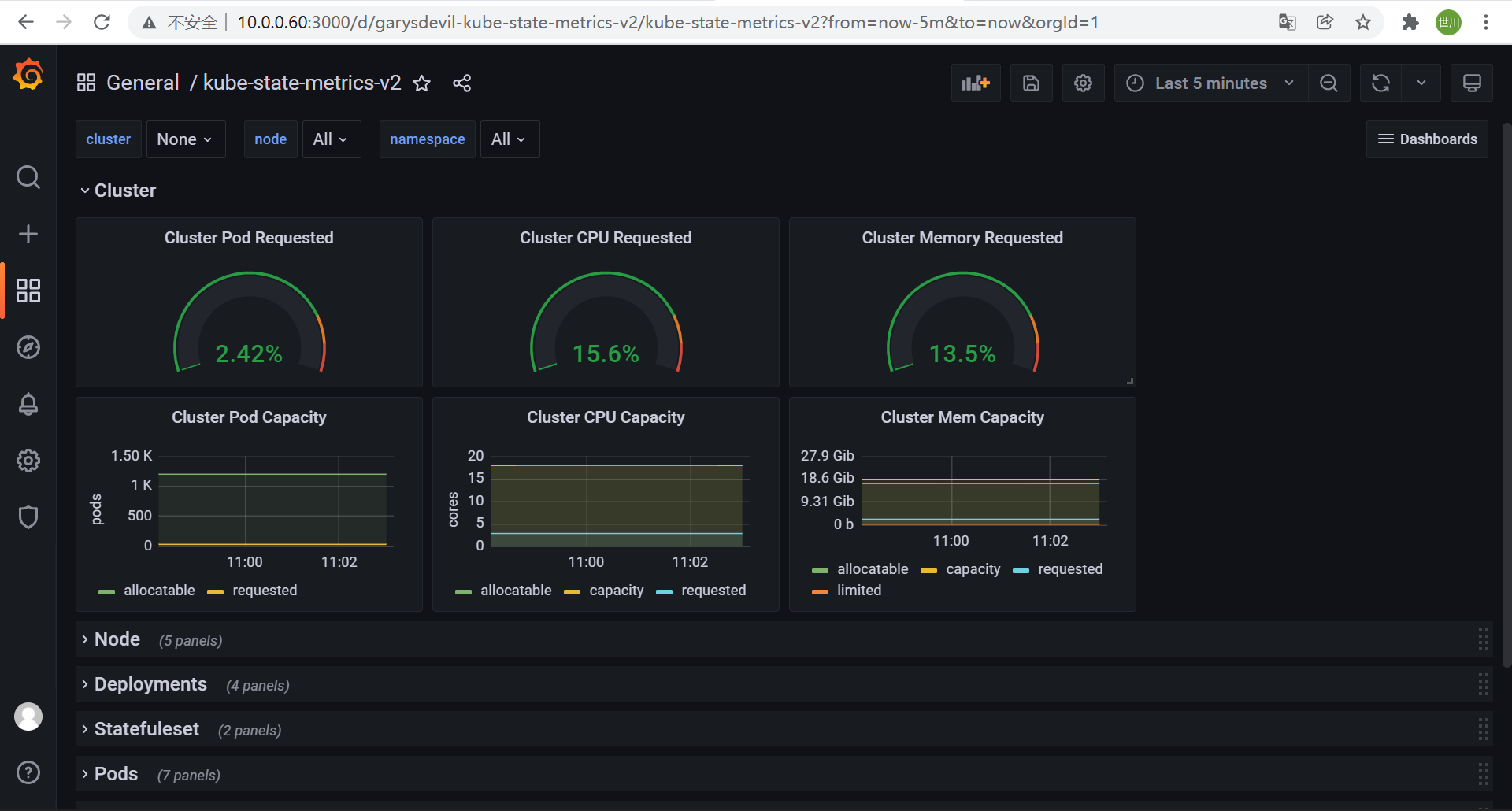Save the dashboard with the disk icon
This screenshot has height=811, width=1512.
click(x=1032, y=83)
